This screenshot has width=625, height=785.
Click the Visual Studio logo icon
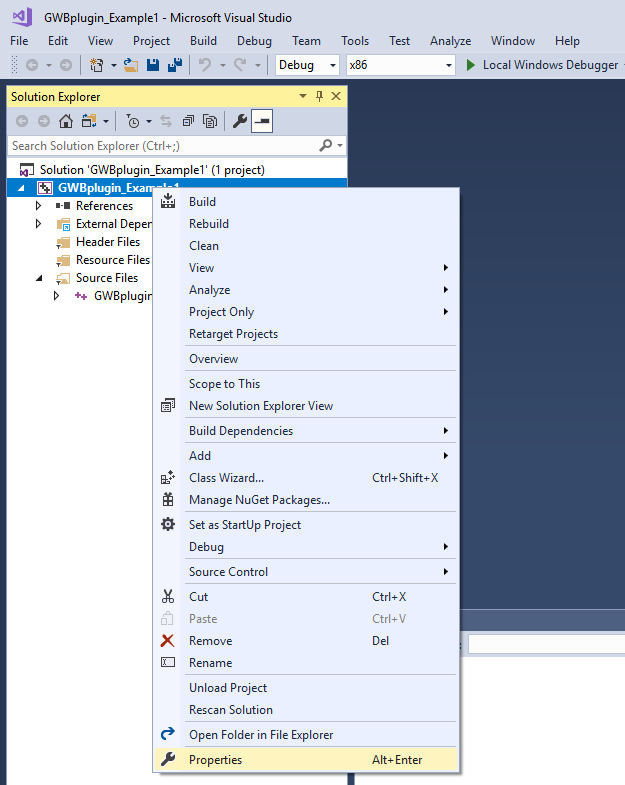[x=22, y=17]
